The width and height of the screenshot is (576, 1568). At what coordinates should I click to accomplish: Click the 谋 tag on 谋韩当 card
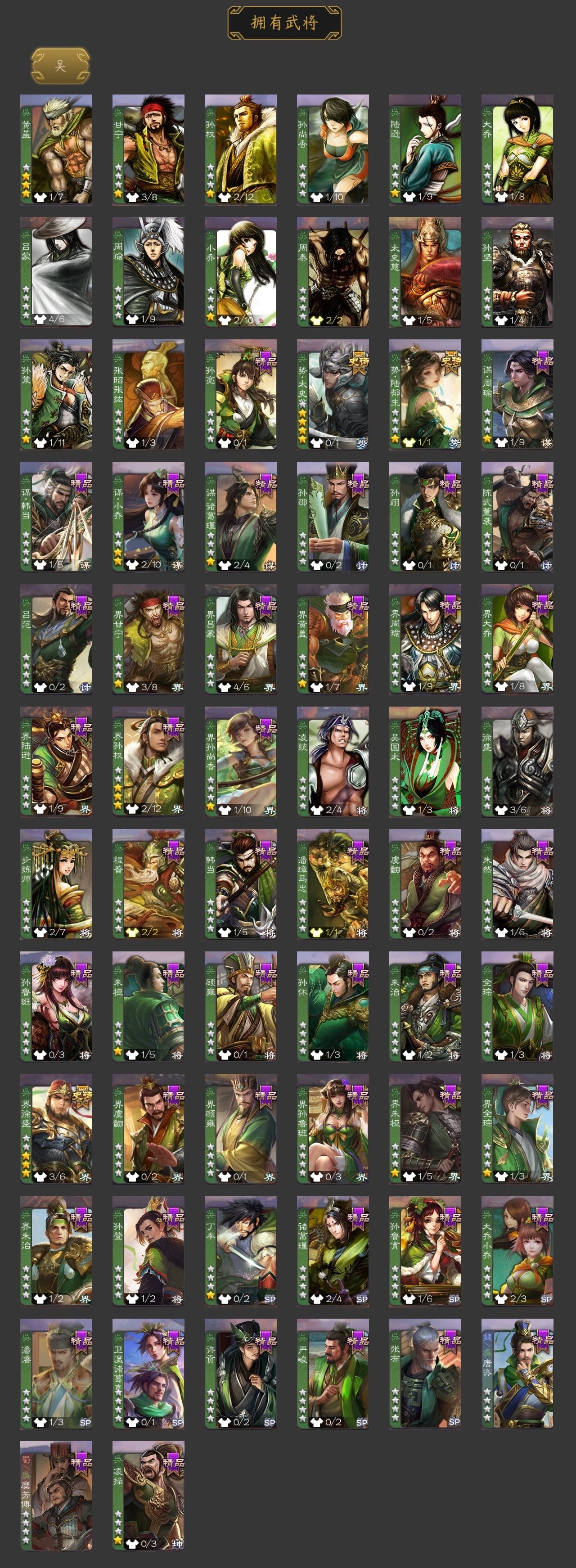tap(85, 565)
